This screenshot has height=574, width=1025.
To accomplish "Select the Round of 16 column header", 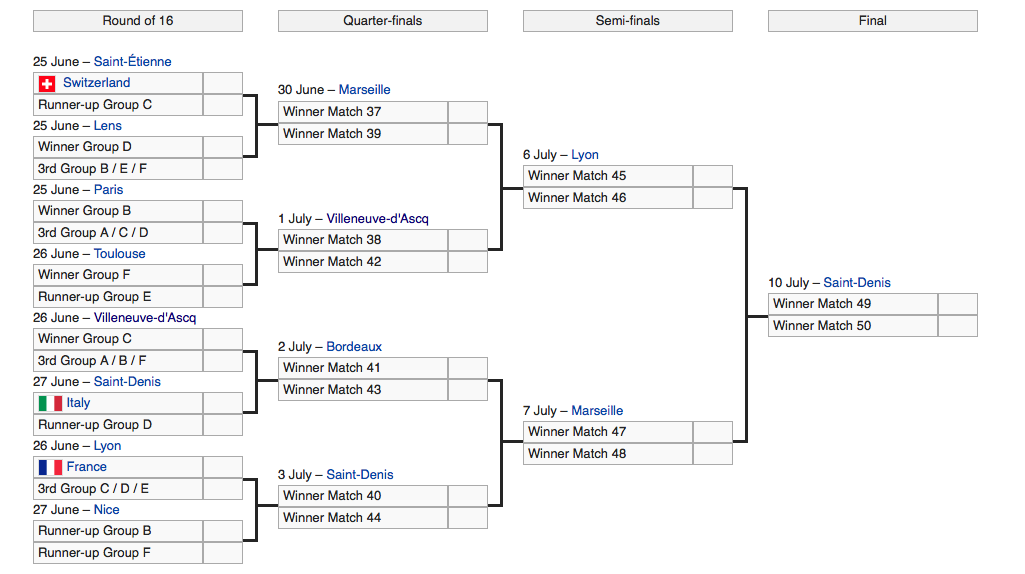I will [x=138, y=21].
